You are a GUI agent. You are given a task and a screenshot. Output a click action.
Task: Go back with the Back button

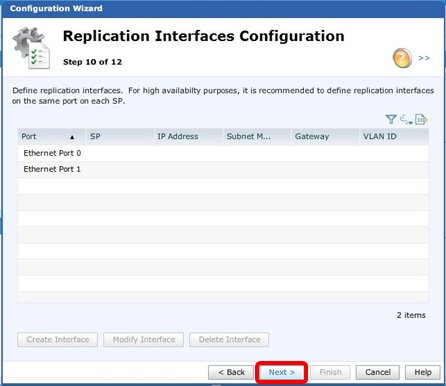(231, 372)
